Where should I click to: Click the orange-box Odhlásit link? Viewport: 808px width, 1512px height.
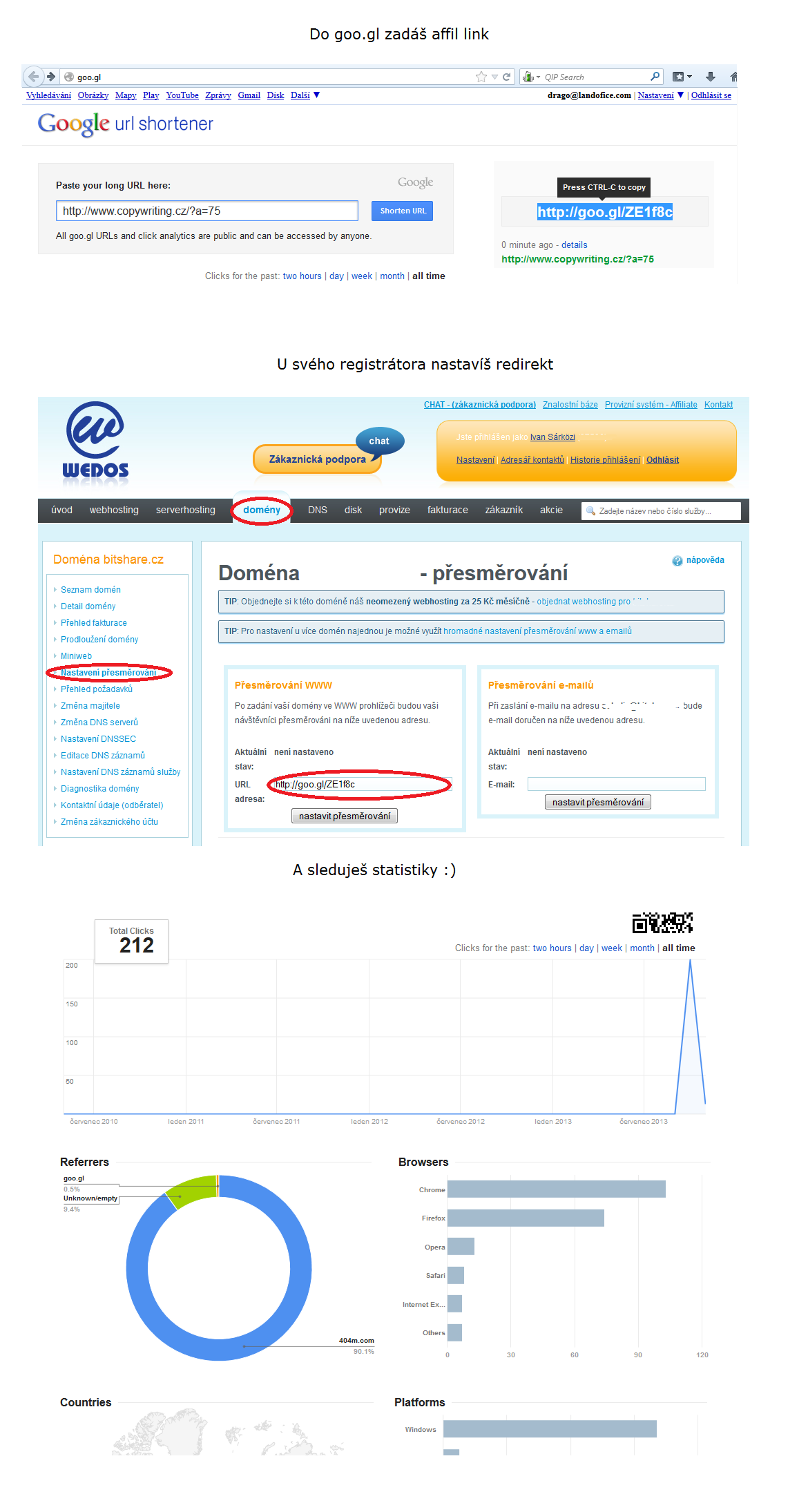point(663,460)
